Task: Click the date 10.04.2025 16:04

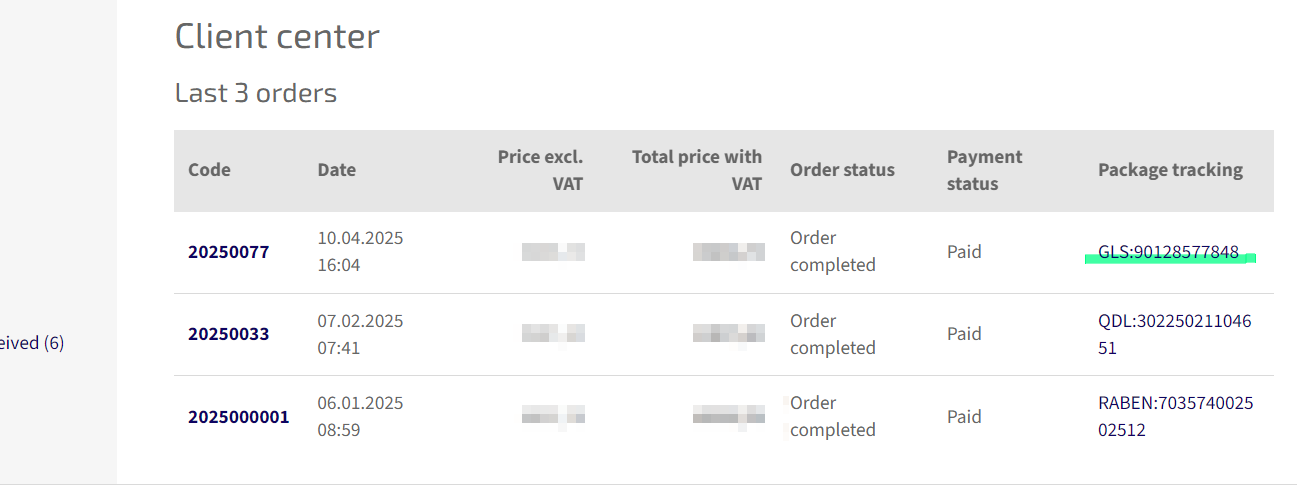Action: tap(359, 252)
